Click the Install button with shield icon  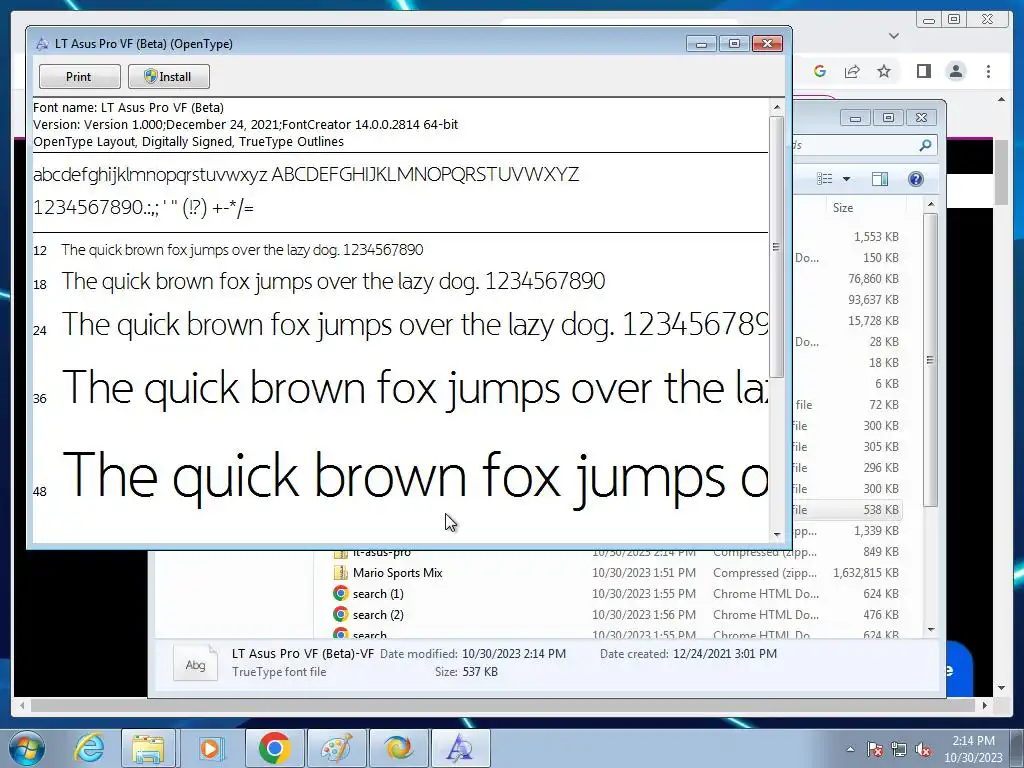pos(168,76)
